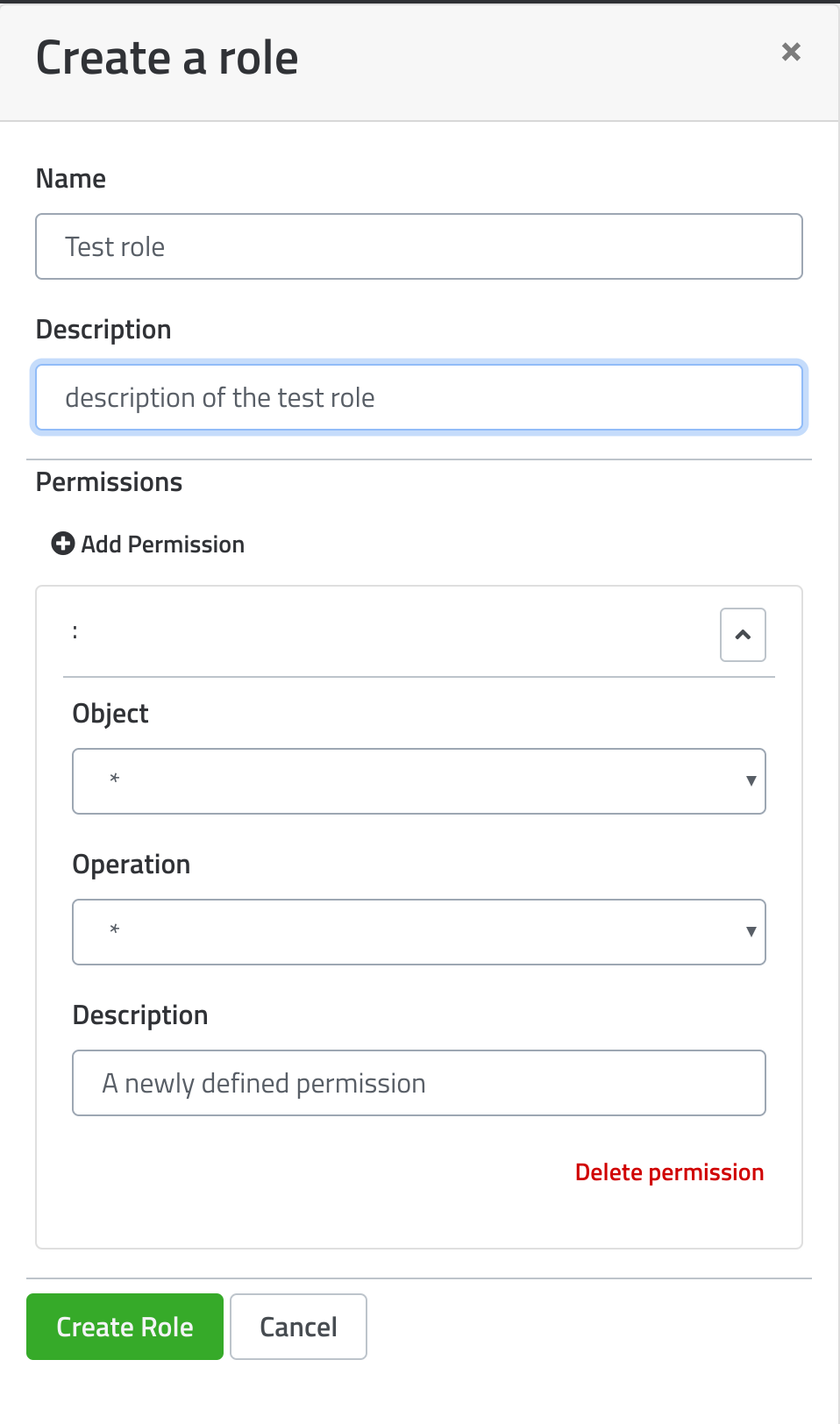Click the plus icon beside Add Permission
The width and height of the screenshot is (840, 1424).
pos(63,545)
